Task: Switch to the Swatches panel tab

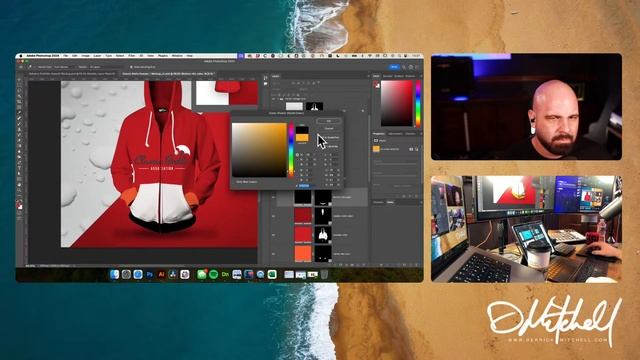Action: pyautogui.click(x=387, y=76)
